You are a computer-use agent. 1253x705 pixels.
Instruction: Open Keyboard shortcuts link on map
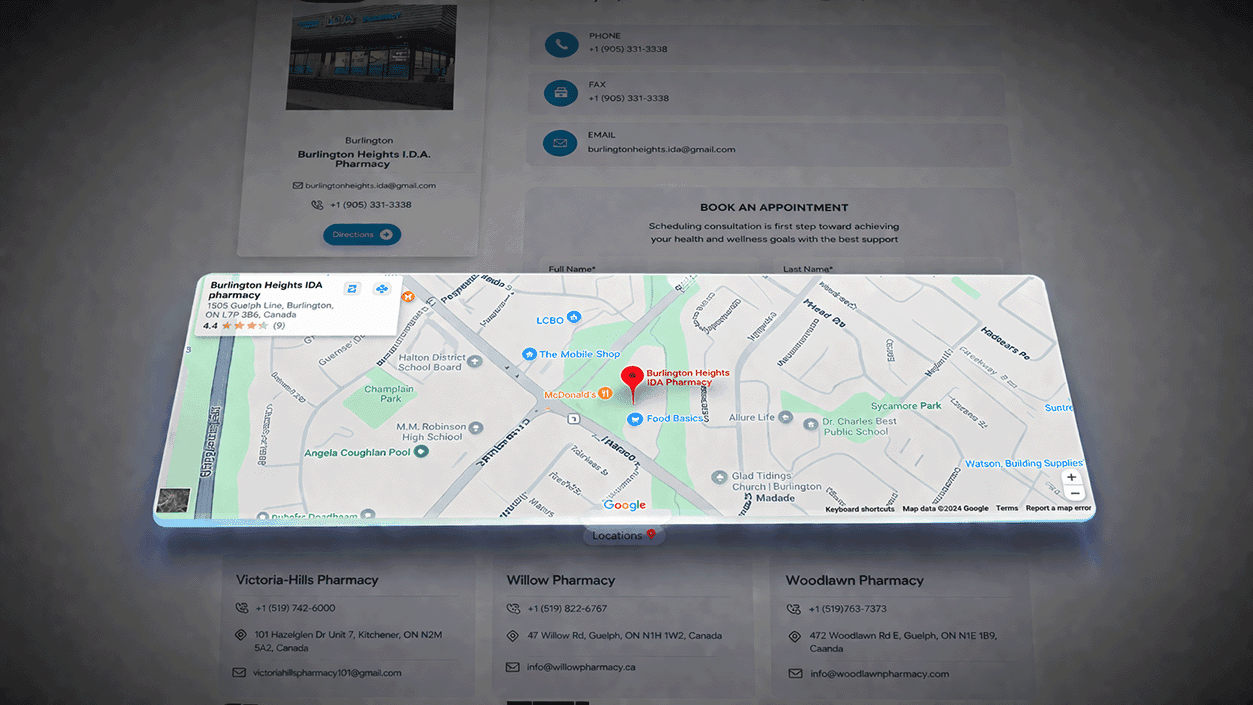click(x=860, y=509)
